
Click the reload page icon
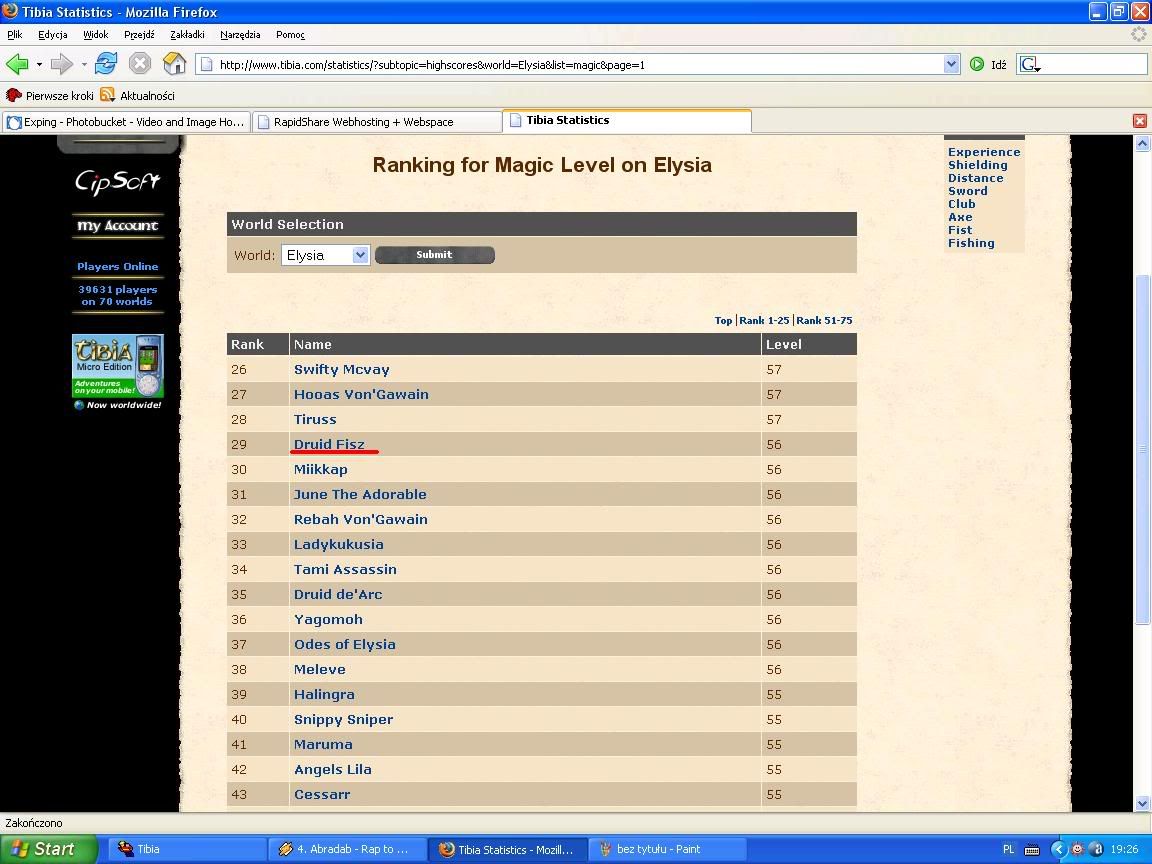106,64
